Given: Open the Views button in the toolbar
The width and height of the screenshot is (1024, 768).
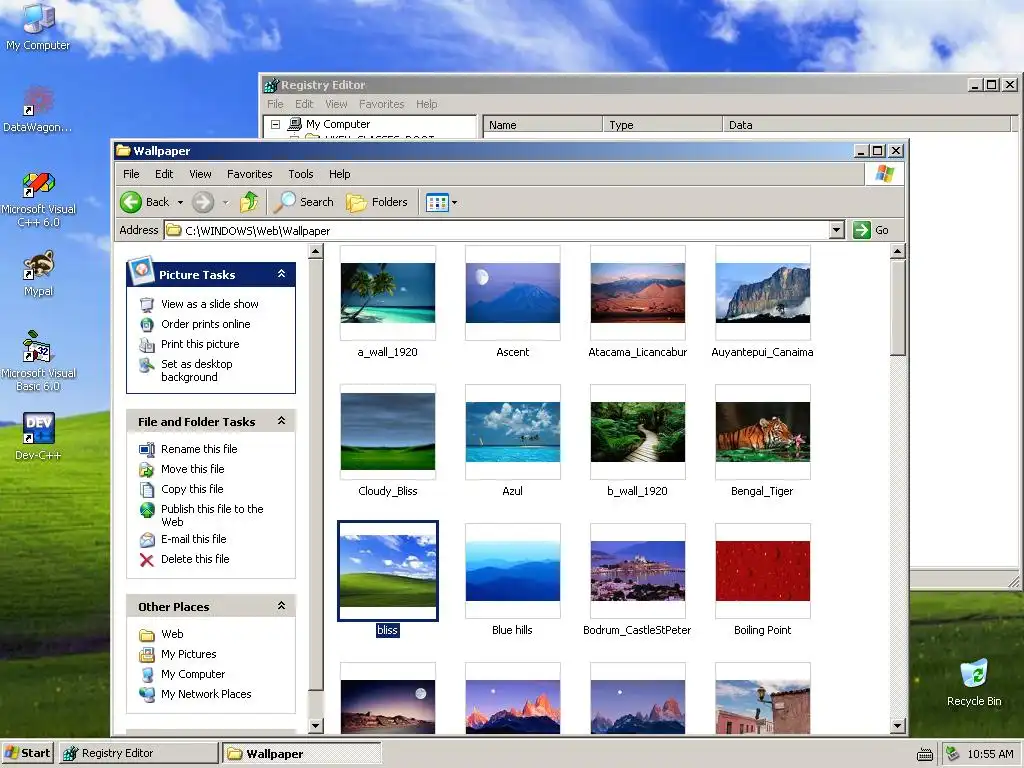Looking at the screenshot, I should pos(437,202).
